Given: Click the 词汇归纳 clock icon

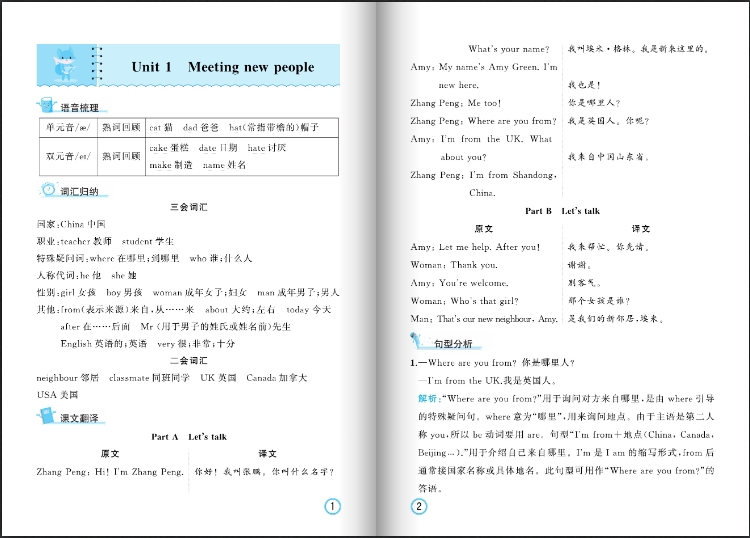Looking at the screenshot, I should [48, 189].
